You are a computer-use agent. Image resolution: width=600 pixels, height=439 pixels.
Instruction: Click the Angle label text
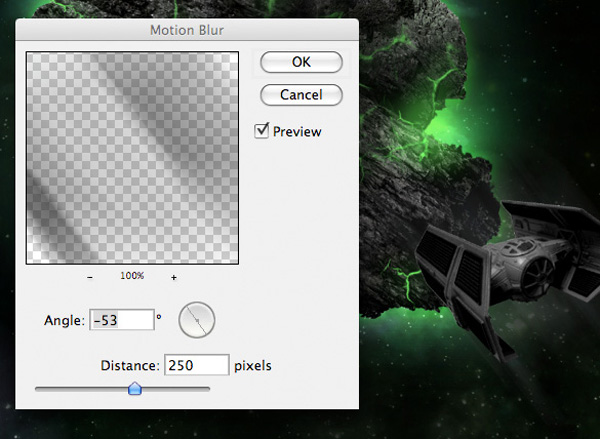pyautogui.click(x=62, y=321)
